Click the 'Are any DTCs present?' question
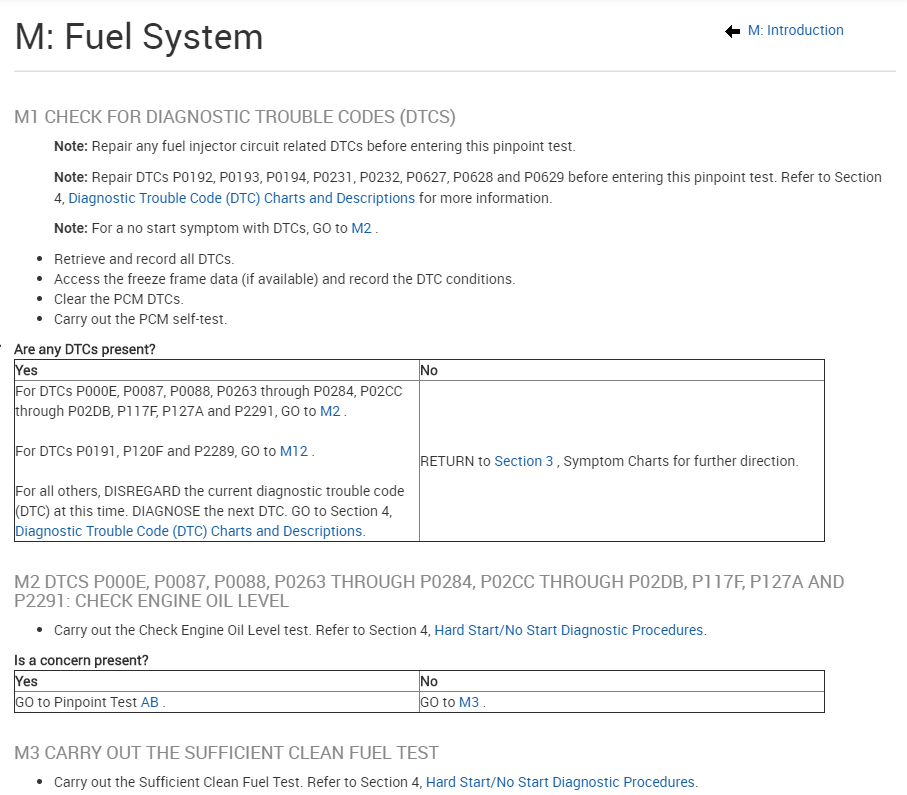 point(85,349)
